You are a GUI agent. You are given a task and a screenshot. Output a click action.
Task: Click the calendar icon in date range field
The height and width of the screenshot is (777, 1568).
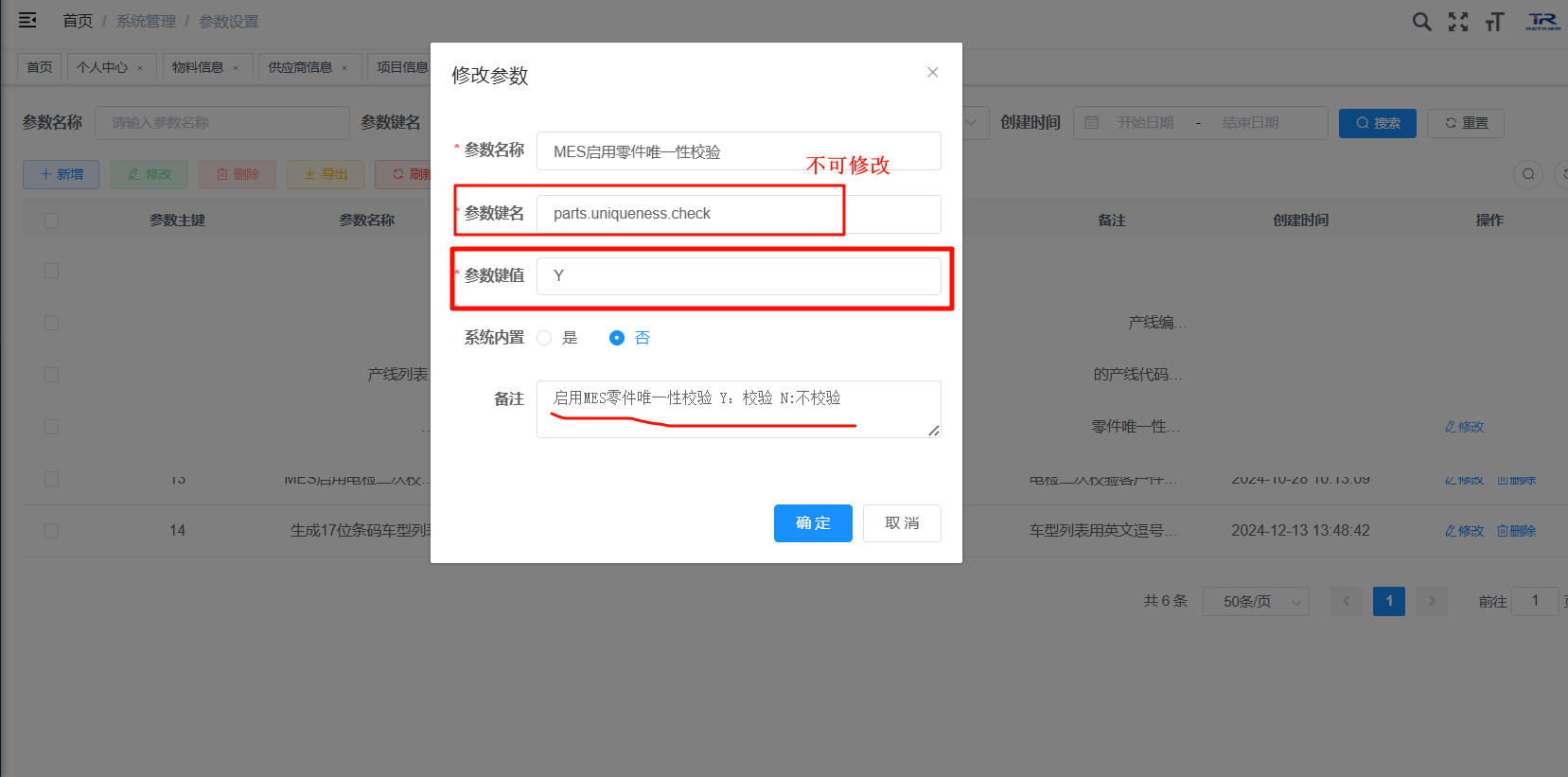pyautogui.click(x=1091, y=123)
